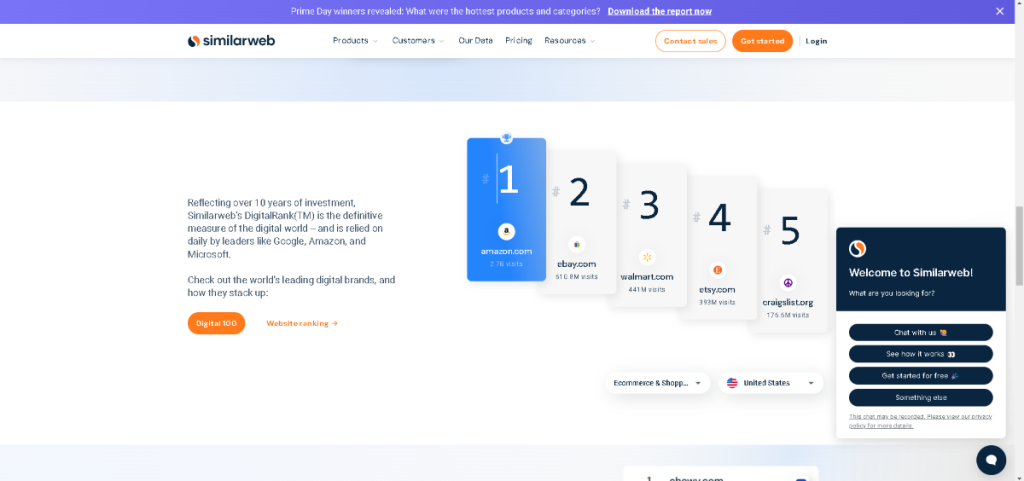The width and height of the screenshot is (1024, 481).
Task: Expand the Products menu
Action: 355,40
